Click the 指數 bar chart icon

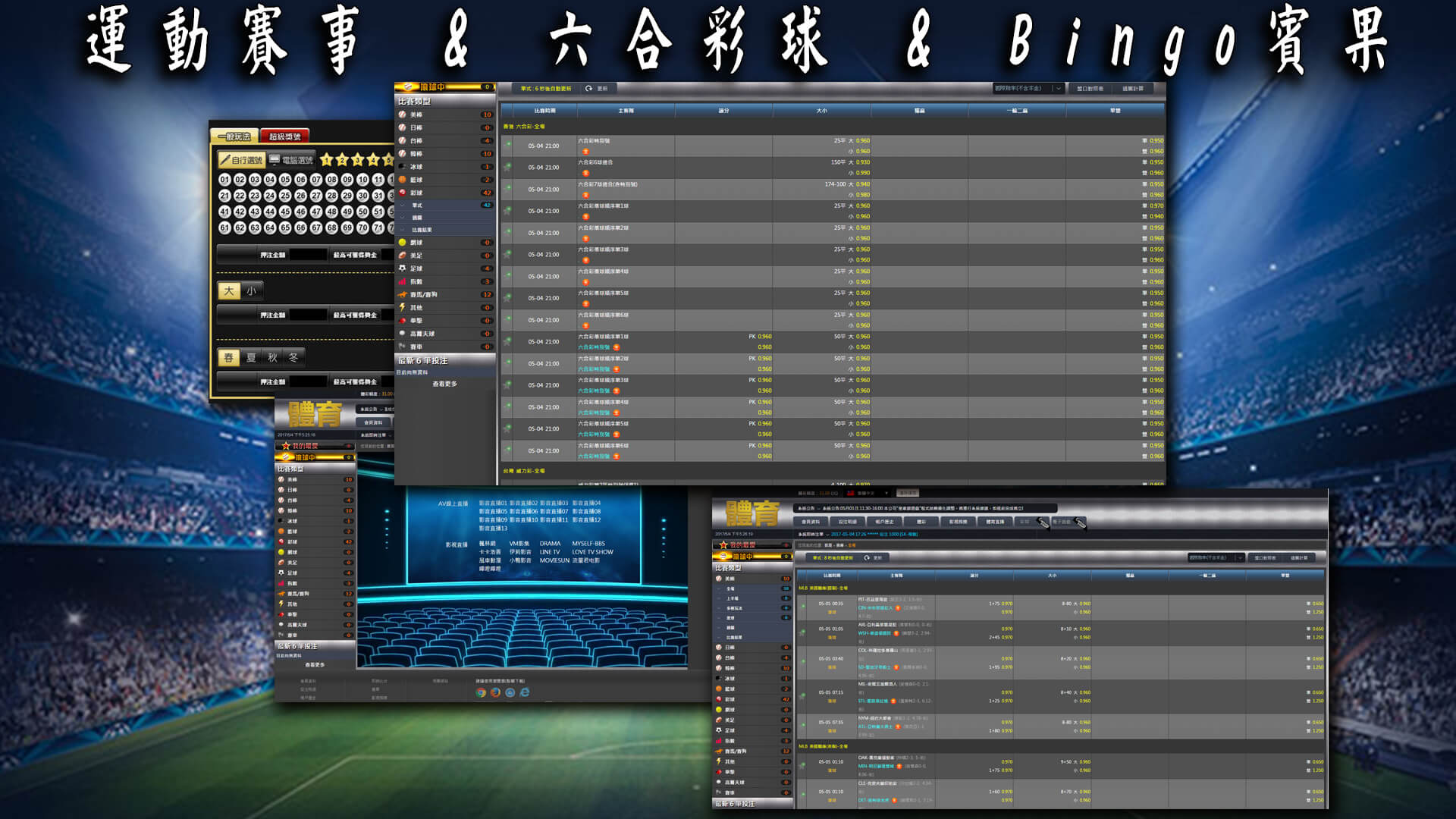pyautogui.click(x=403, y=281)
